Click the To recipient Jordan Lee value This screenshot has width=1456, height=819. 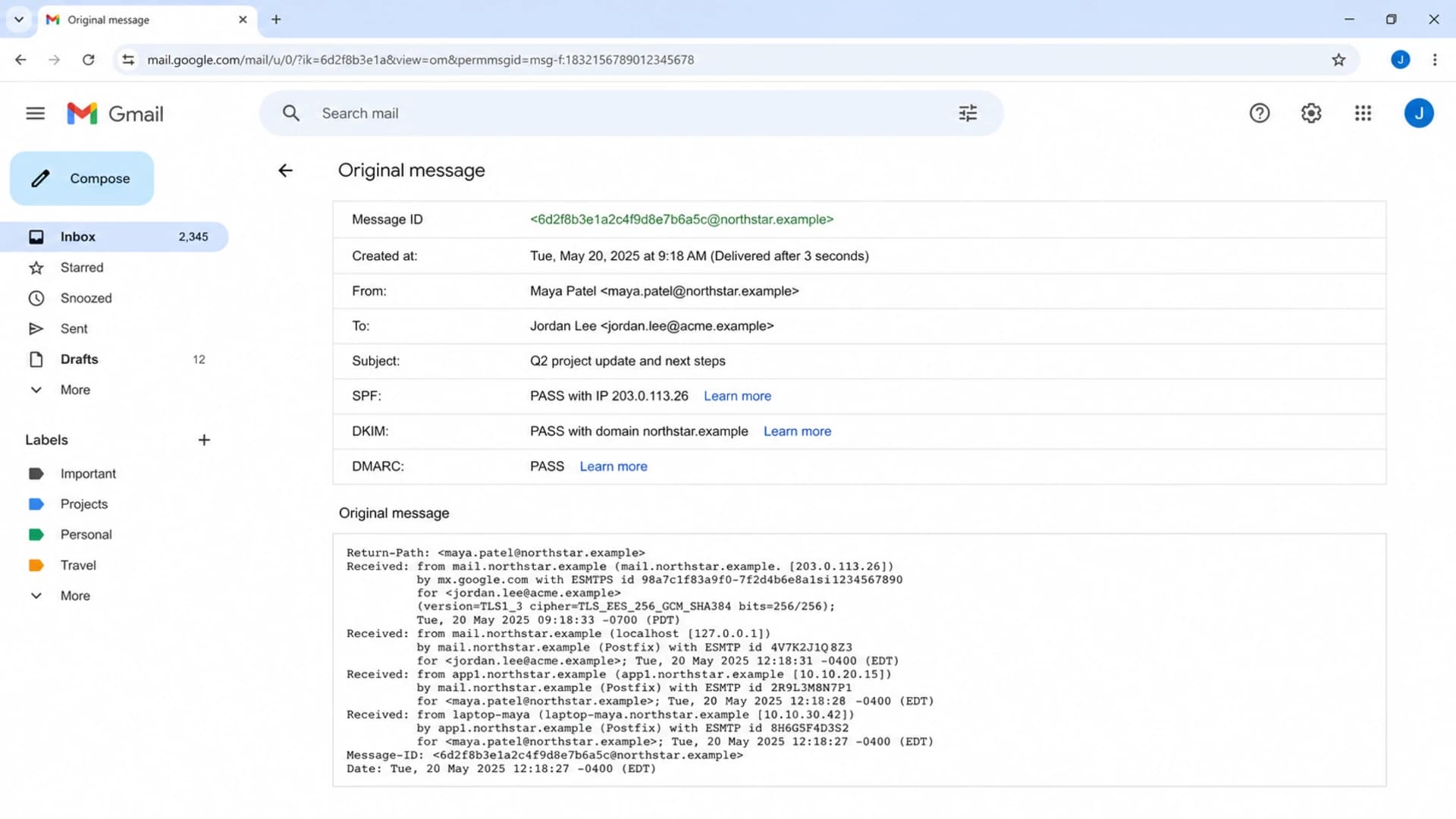652,326
